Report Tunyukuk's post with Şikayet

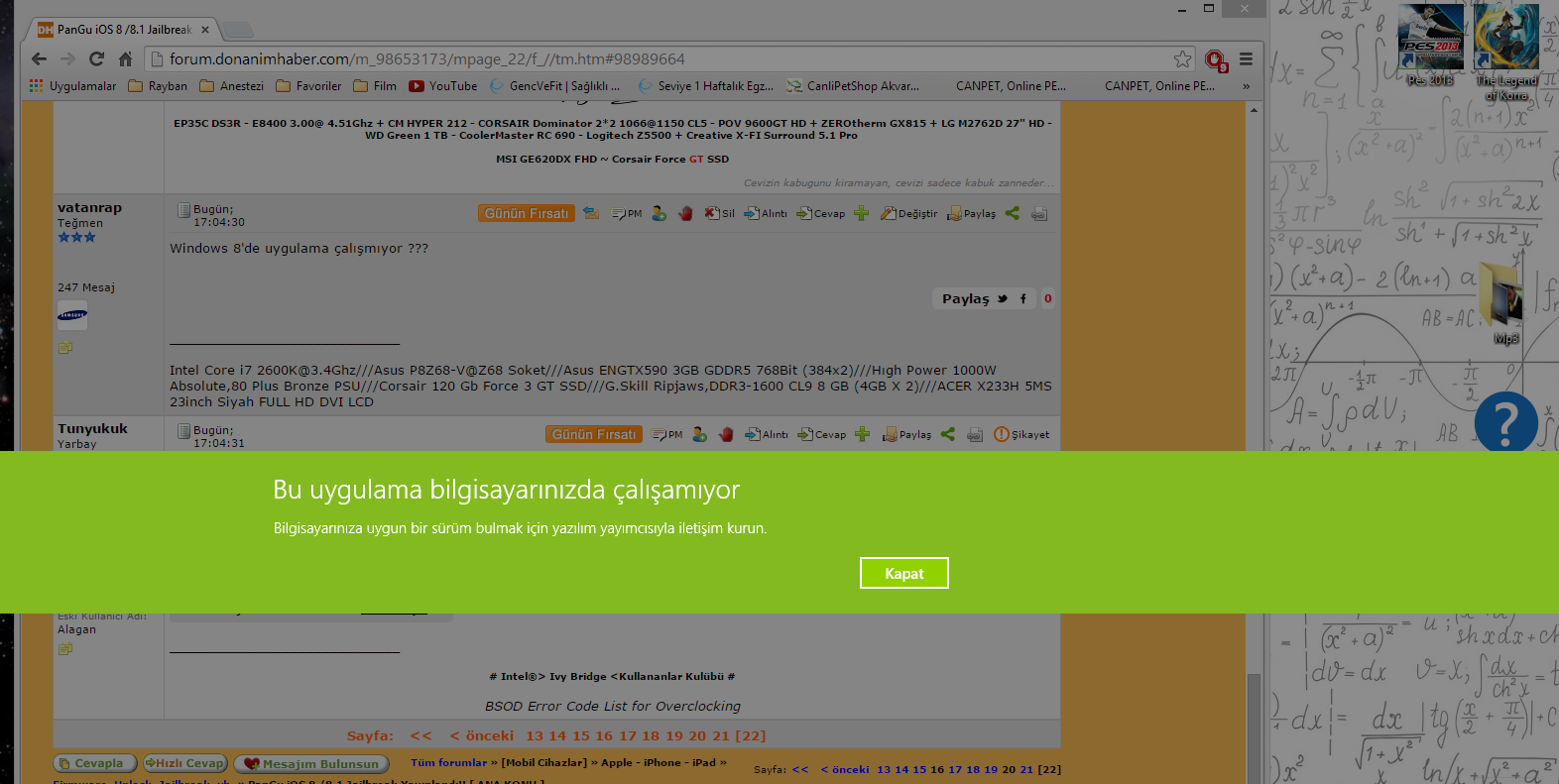[1021, 434]
